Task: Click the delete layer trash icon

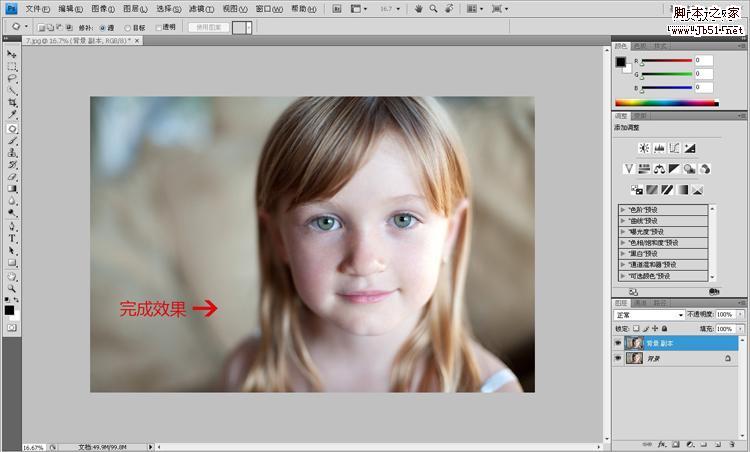Action: [732, 444]
